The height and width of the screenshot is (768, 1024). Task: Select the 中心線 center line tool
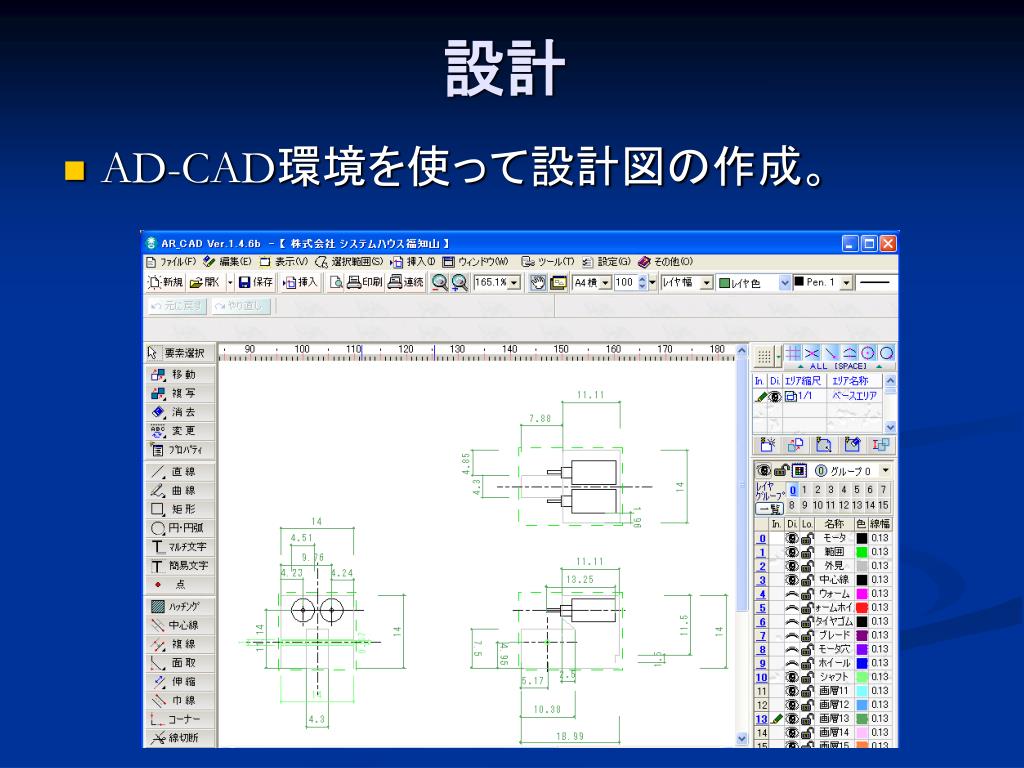click(x=180, y=625)
